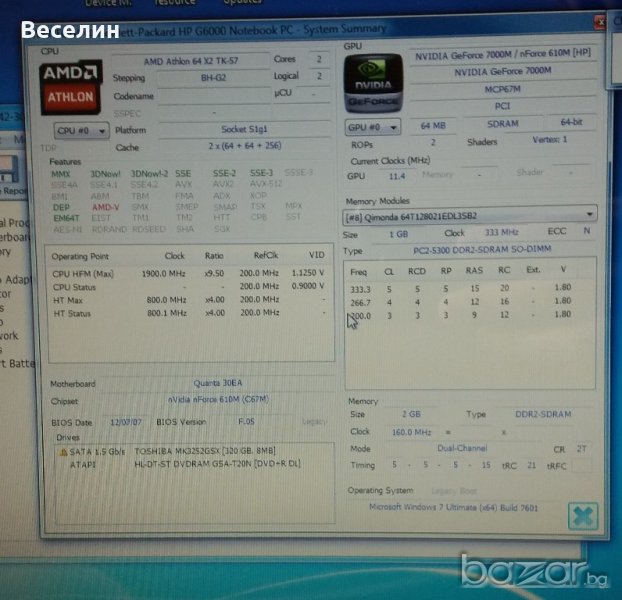Click the memory module size 1 GB value
The width and height of the screenshot is (622, 600).
click(399, 234)
